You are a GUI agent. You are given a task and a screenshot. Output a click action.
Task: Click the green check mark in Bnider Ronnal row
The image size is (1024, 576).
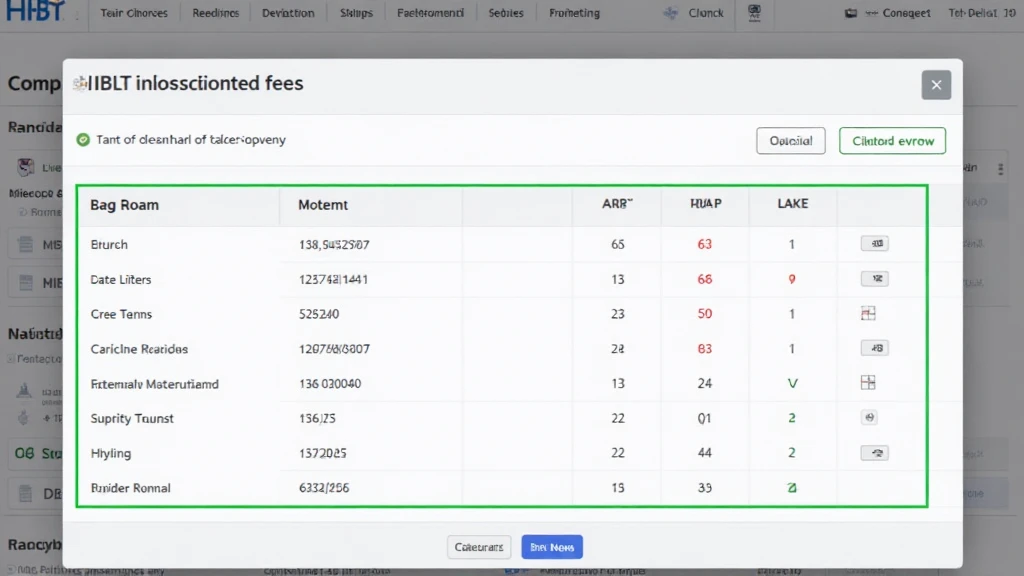[x=792, y=488]
